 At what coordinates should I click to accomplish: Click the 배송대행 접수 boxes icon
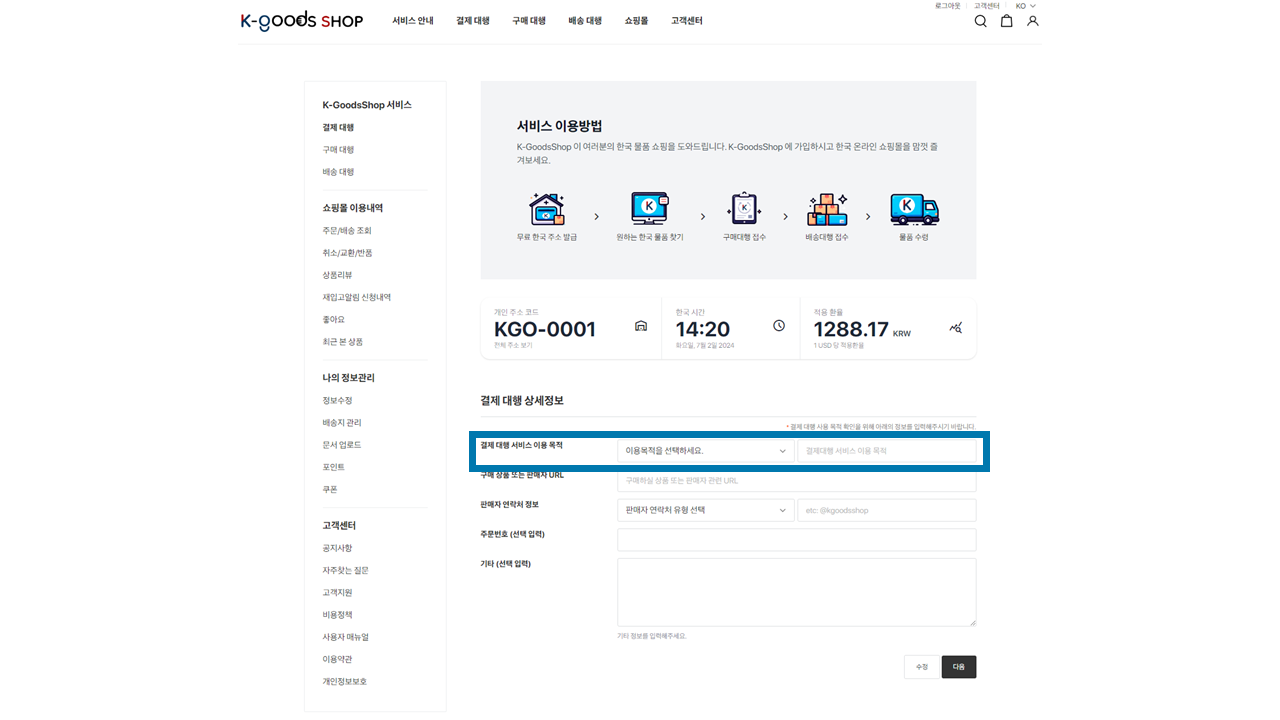(x=827, y=210)
